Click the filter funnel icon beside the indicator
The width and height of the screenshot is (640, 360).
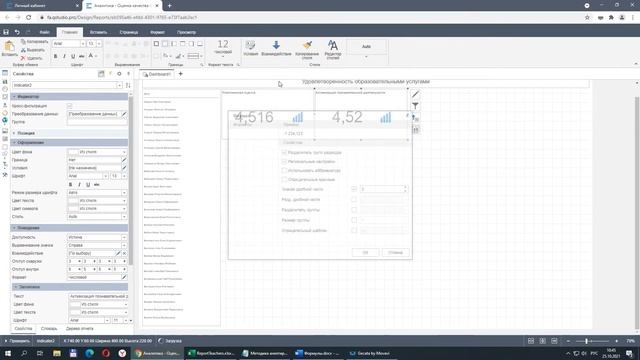415,106
